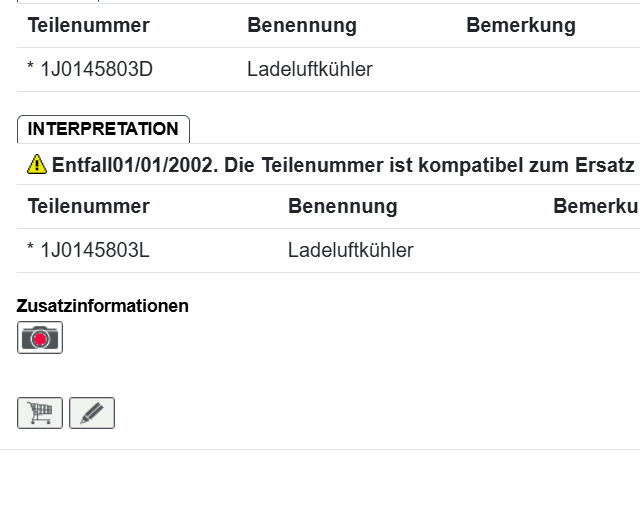
Task: Click the Bemerkung header of the top table
Action: 520,25
